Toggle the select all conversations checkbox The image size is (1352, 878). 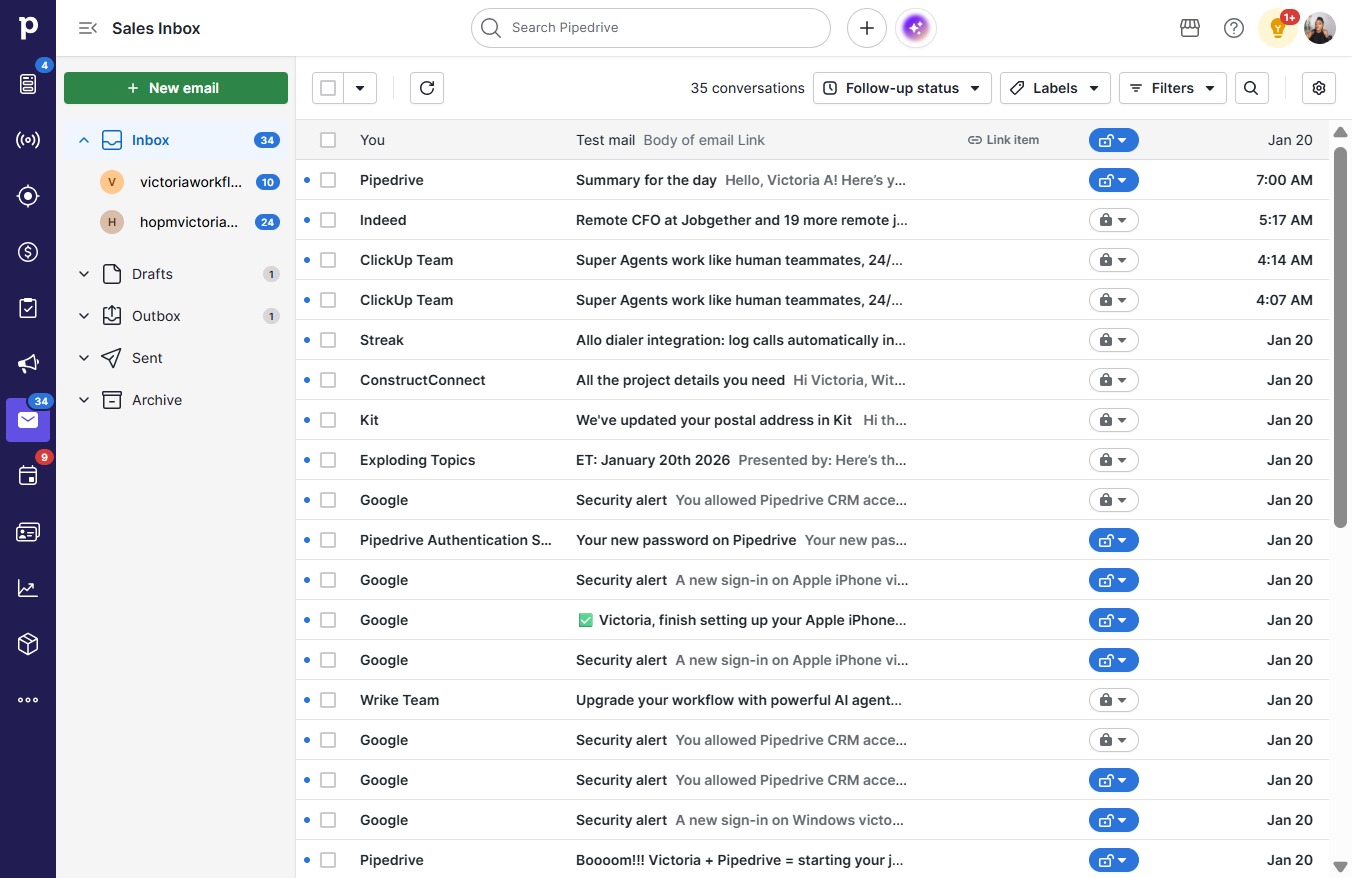click(x=328, y=88)
